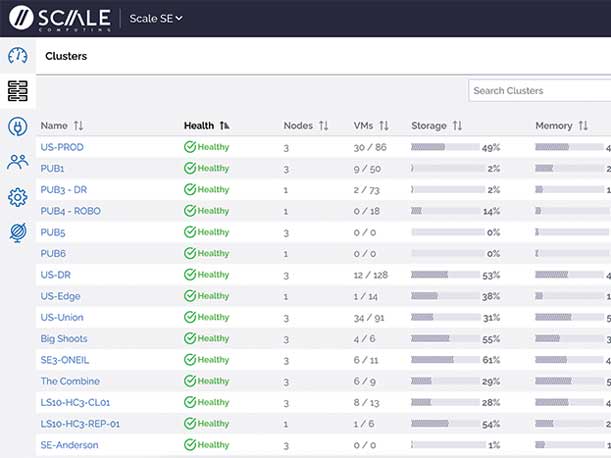Sort clusters by Name column
Image resolution: width=611 pixels, height=458 pixels.
tap(61, 126)
